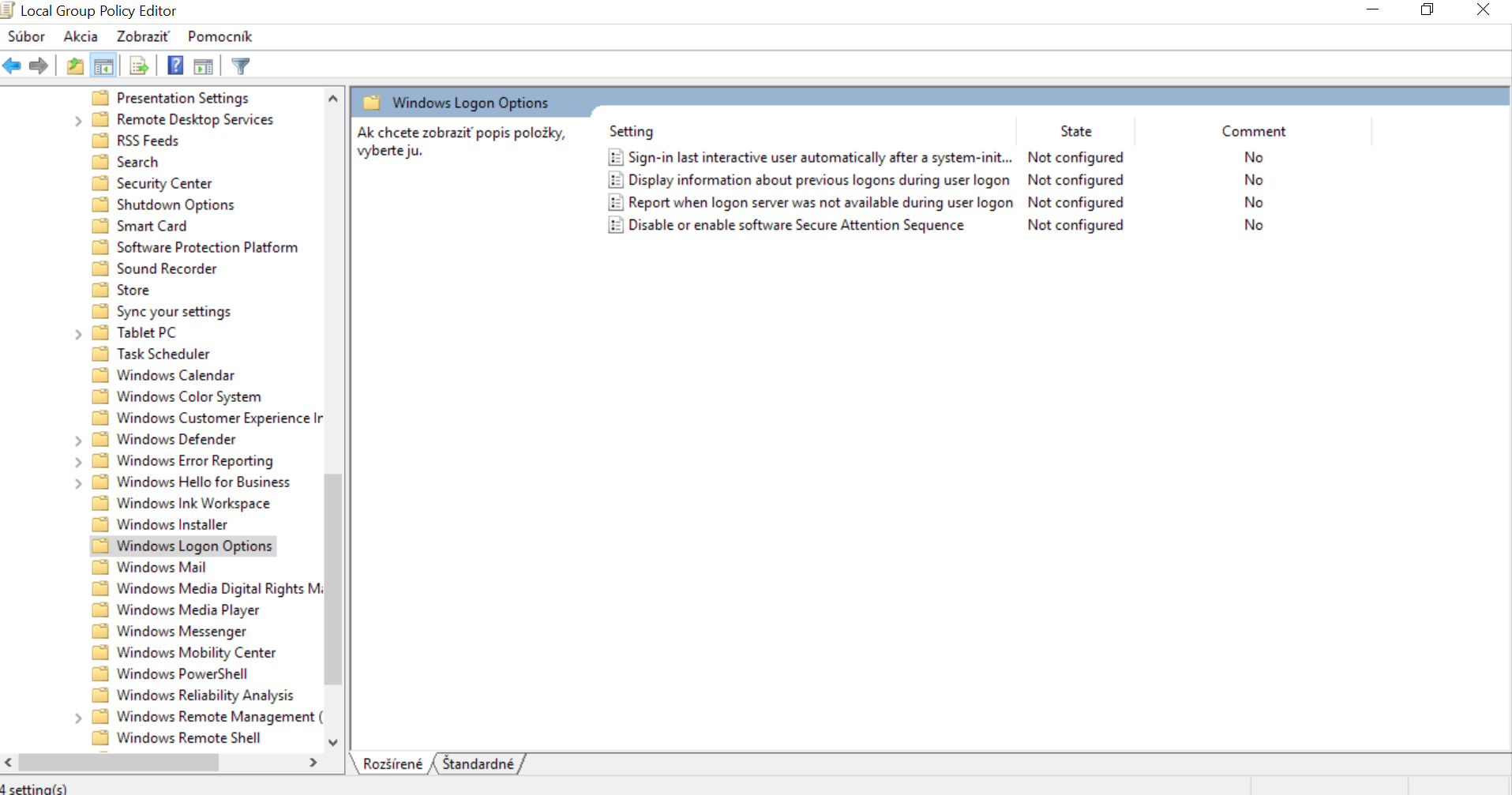Select the Windows Remote Shell folder
Screen dimensions: 1512x795
coord(189,737)
